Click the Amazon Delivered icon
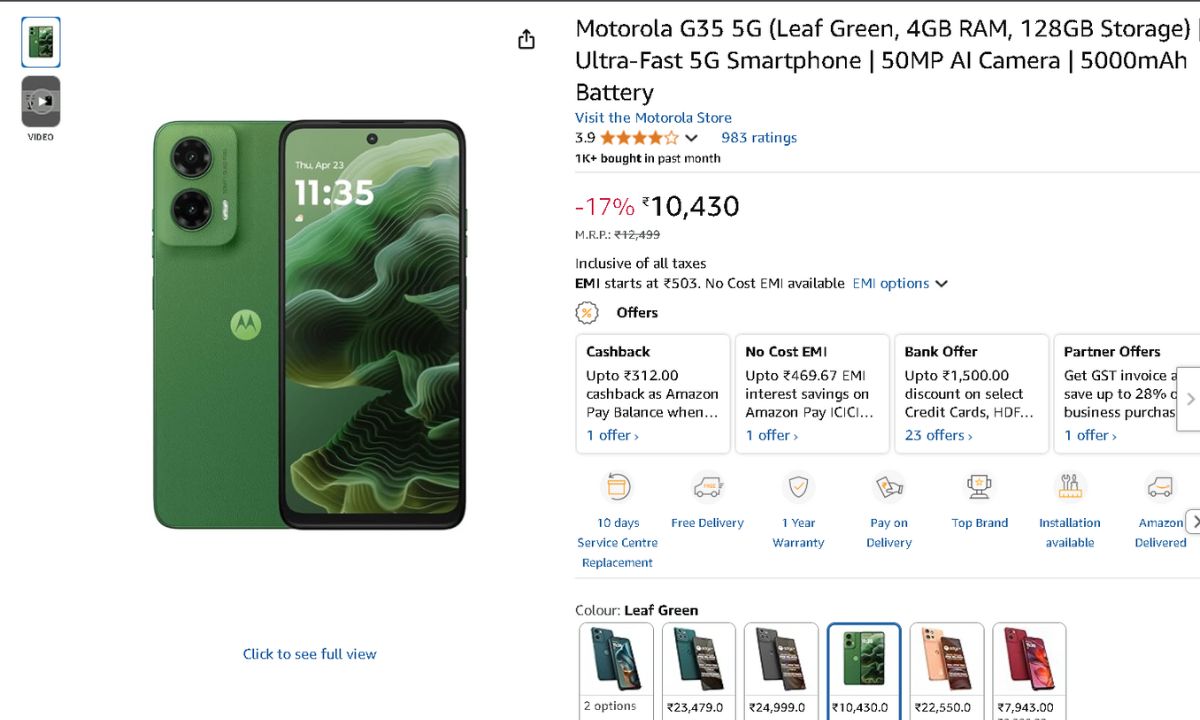 1160,487
